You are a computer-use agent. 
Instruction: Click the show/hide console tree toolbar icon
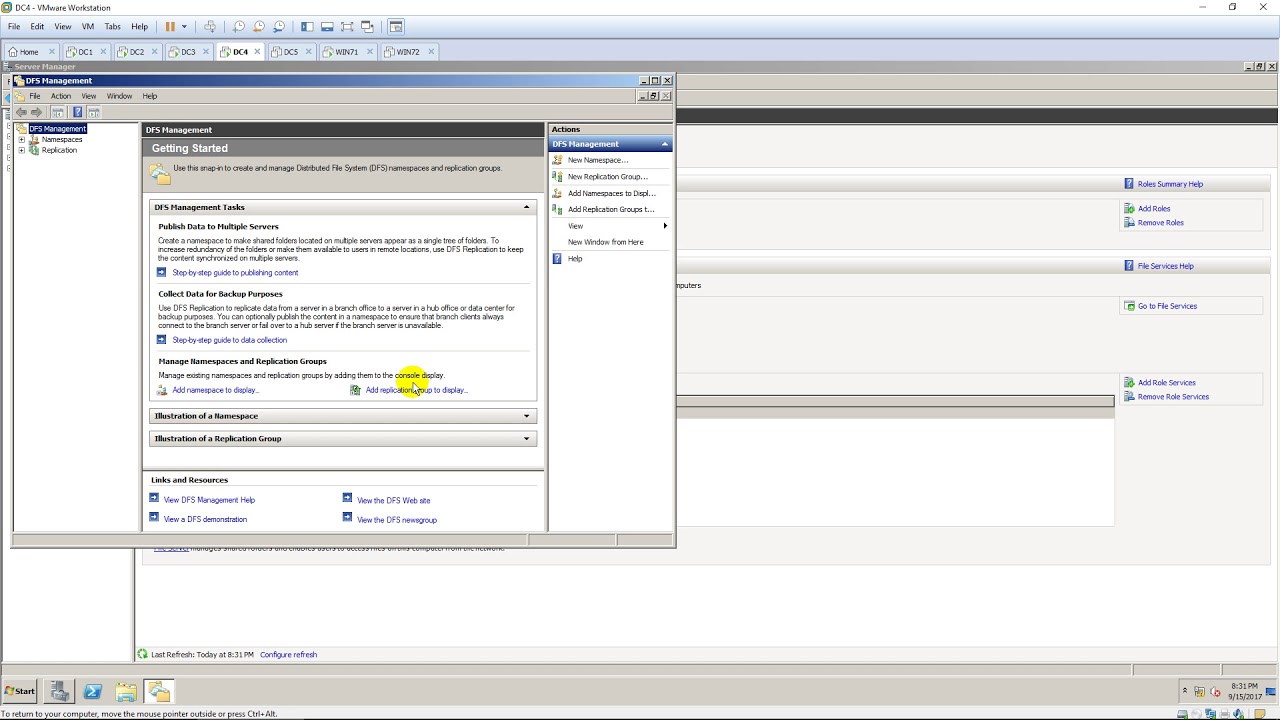(58, 112)
